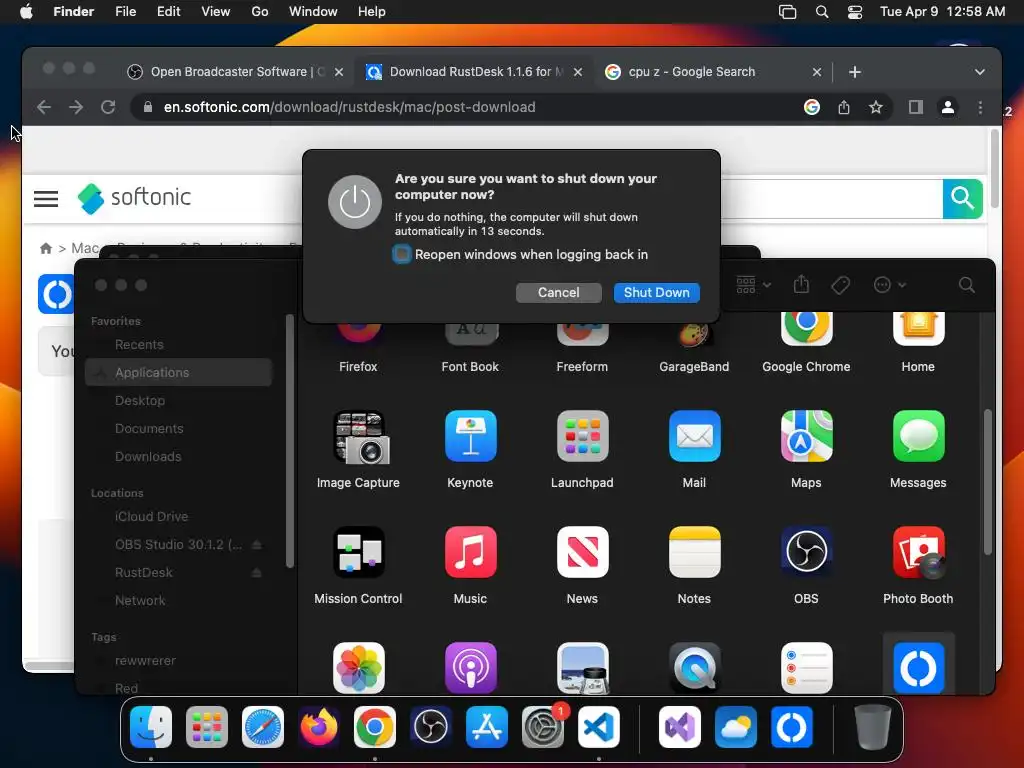The height and width of the screenshot is (768, 1024).
Task: Open Visual Studio Code from the Dock
Action: (x=599, y=727)
